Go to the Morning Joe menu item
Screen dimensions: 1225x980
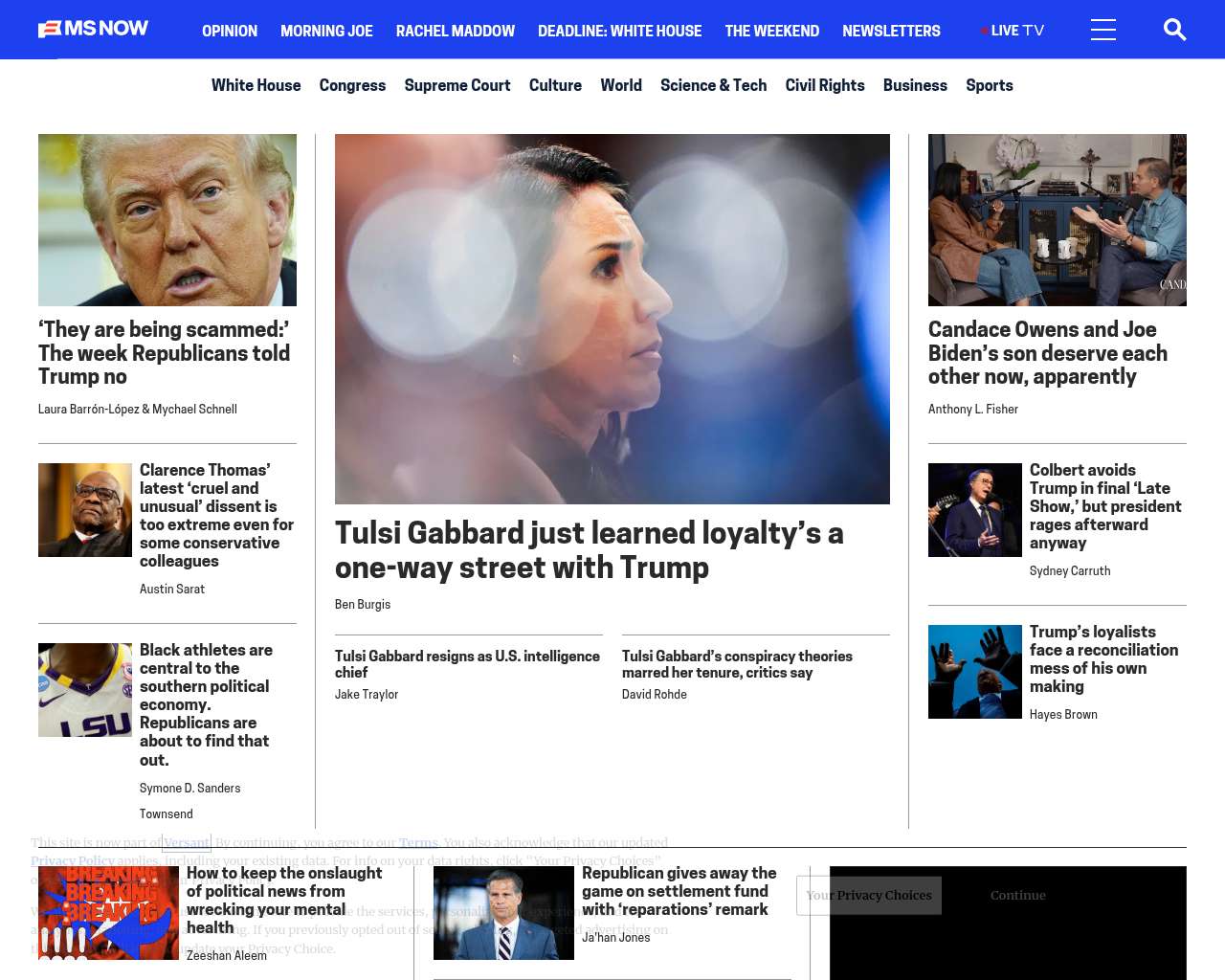coord(326,31)
